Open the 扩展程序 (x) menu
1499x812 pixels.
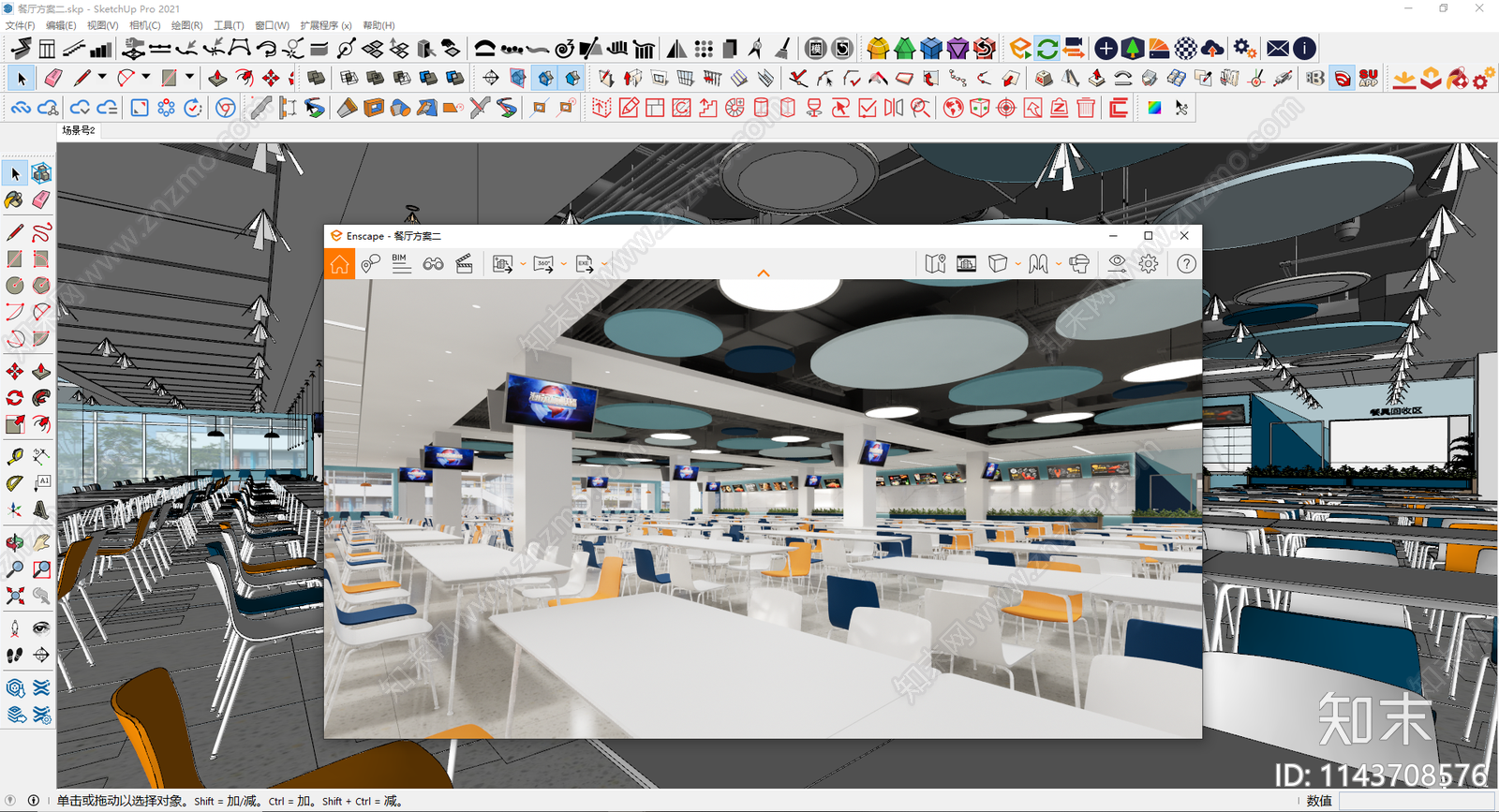pos(326,25)
